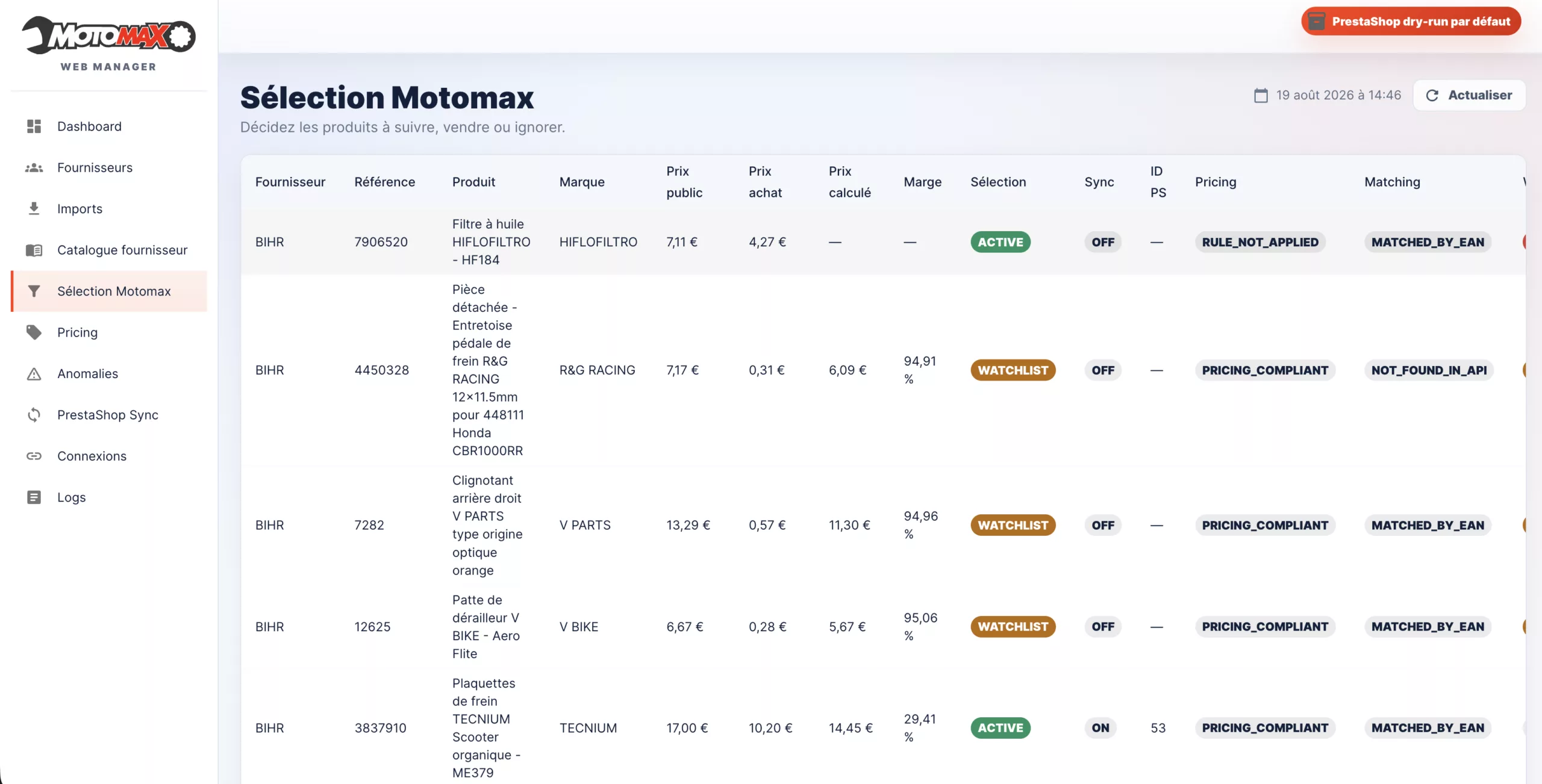Open the Pricing page
The width and height of the screenshot is (1542, 784).
click(109, 332)
